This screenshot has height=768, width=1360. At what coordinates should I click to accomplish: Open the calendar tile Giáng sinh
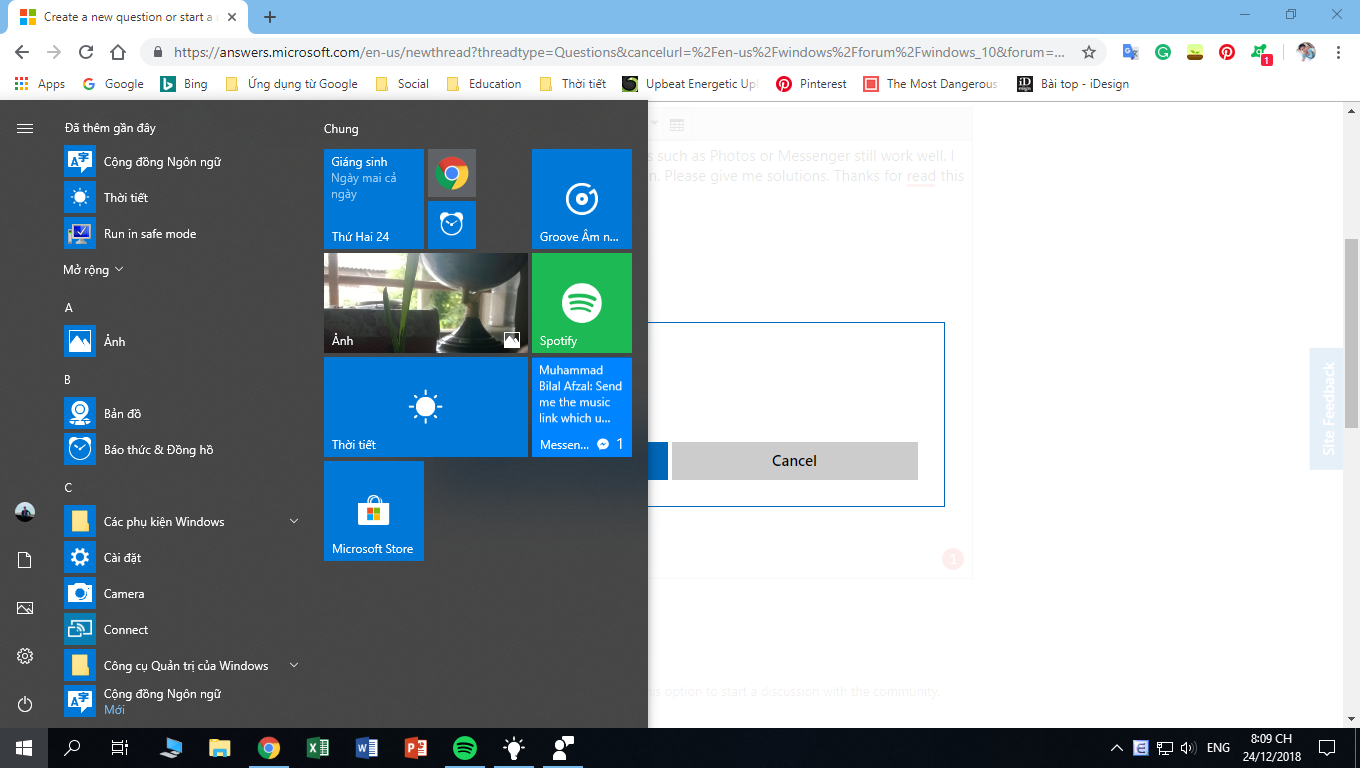click(374, 199)
